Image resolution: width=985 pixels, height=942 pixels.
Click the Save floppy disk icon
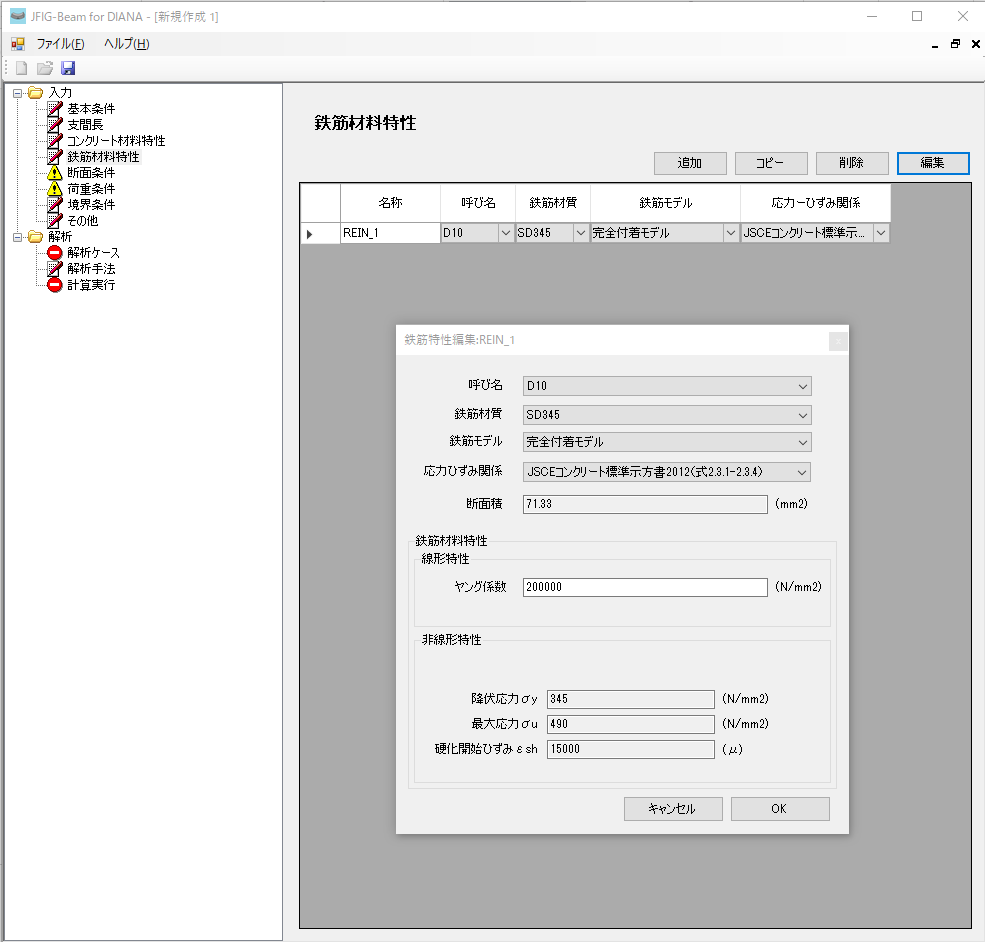coord(68,68)
